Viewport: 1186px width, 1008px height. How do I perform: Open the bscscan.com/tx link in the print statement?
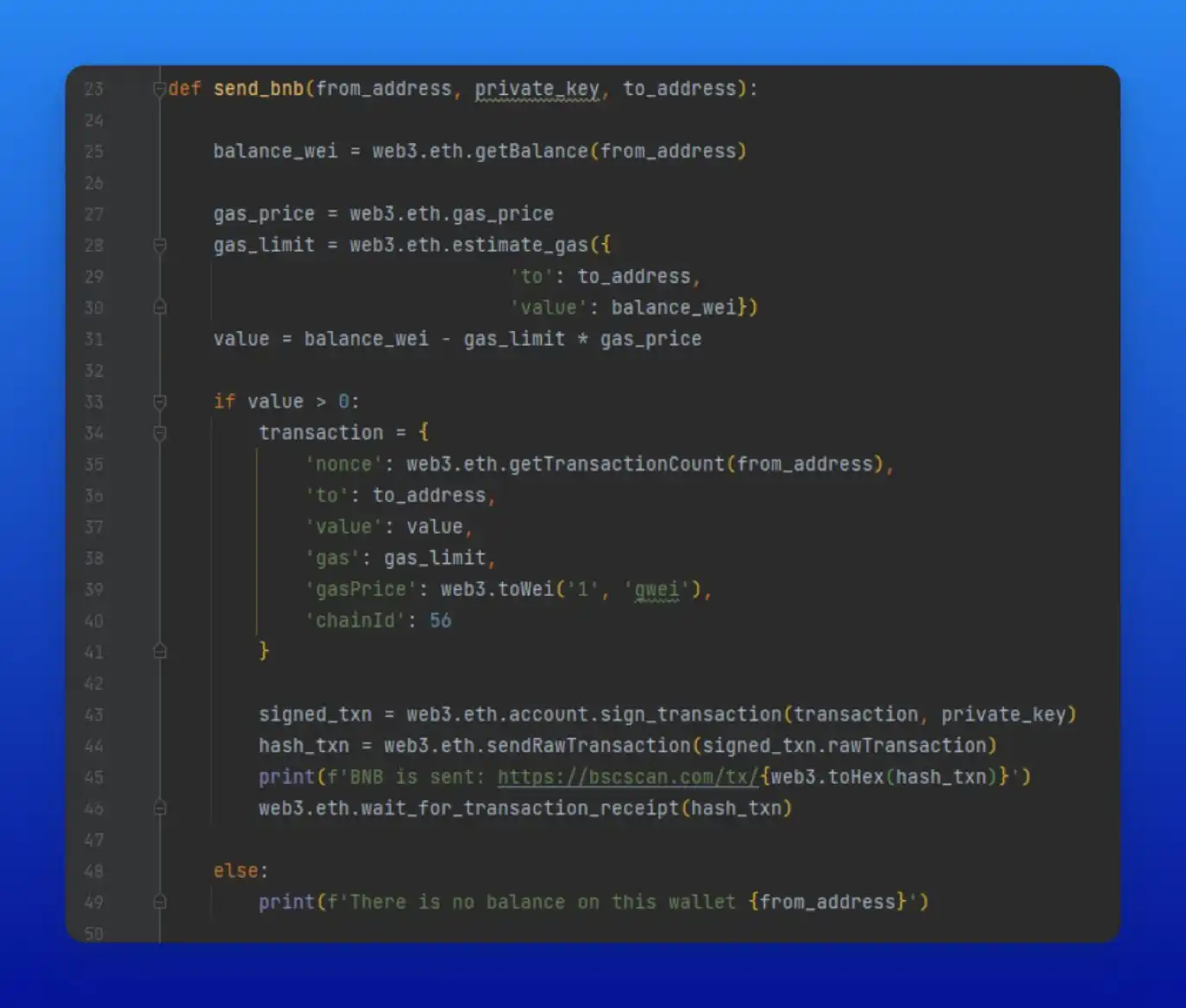(628, 777)
